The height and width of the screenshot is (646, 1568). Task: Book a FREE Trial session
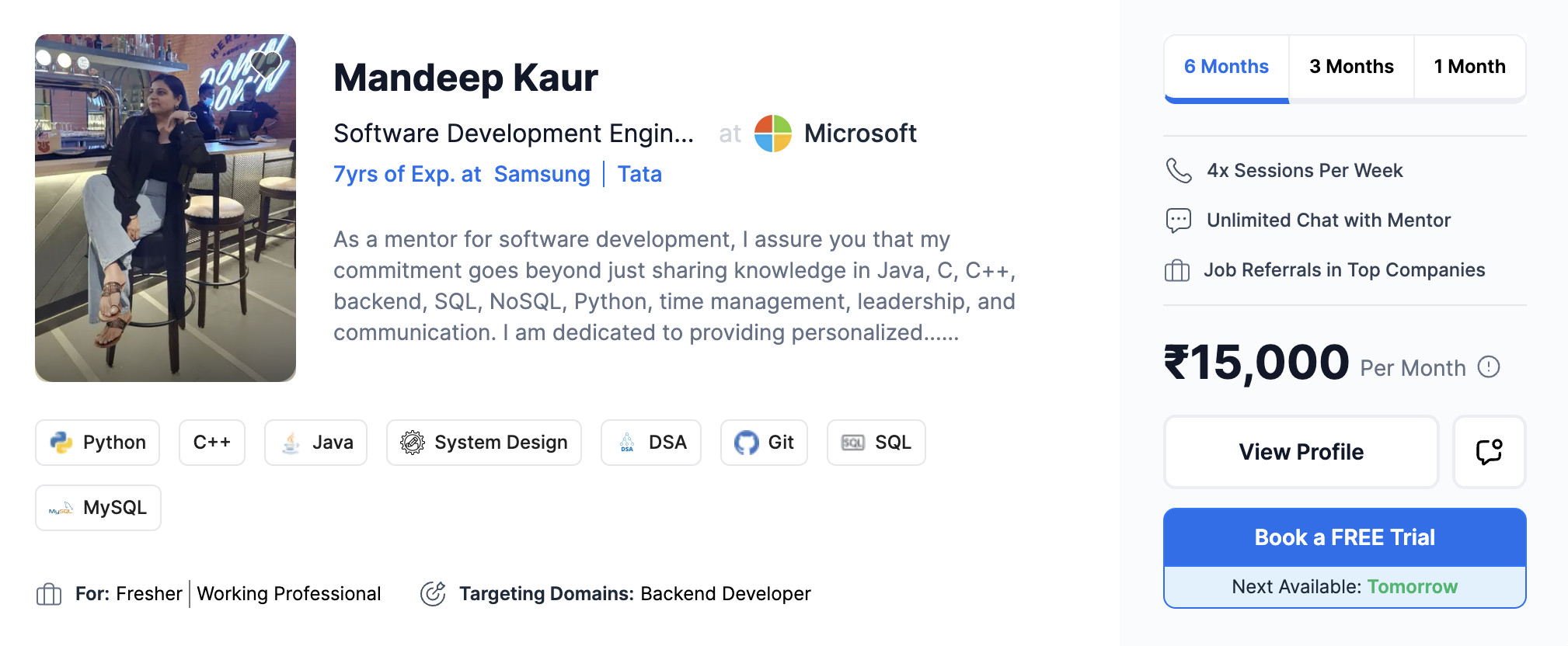tap(1345, 537)
